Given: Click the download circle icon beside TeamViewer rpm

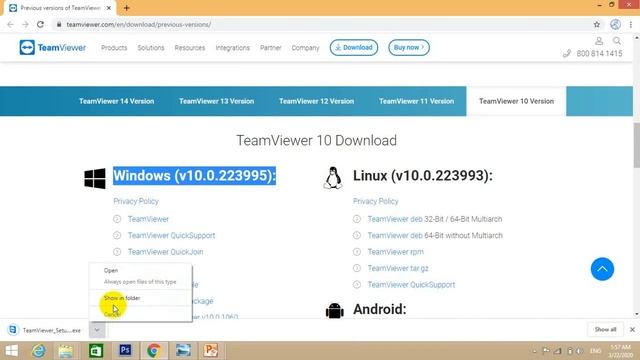Looking at the screenshot, I should pyautogui.click(x=357, y=252).
